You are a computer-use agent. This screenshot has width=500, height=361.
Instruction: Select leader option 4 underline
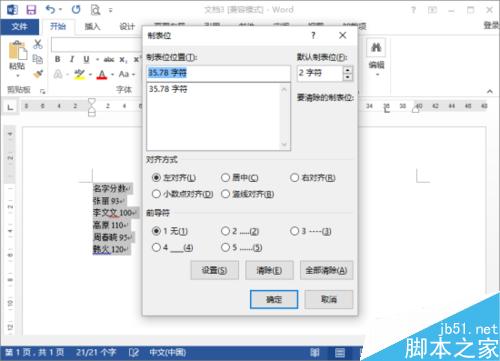click(156, 247)
